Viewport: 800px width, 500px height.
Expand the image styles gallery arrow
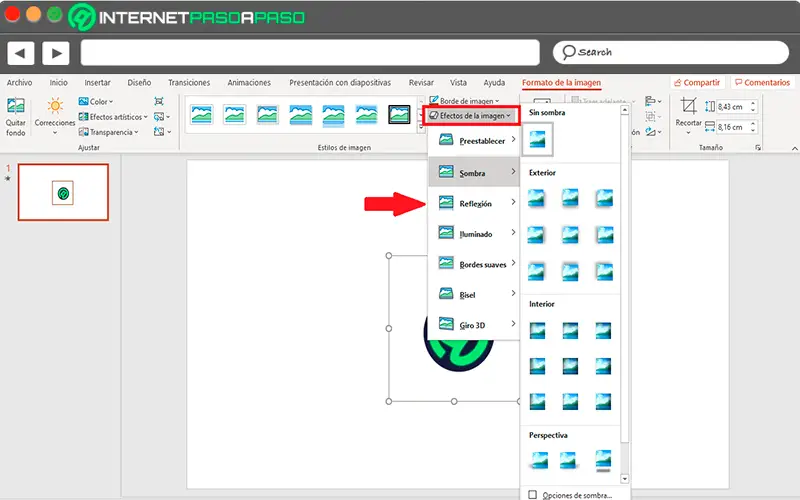tap(421, 126)
